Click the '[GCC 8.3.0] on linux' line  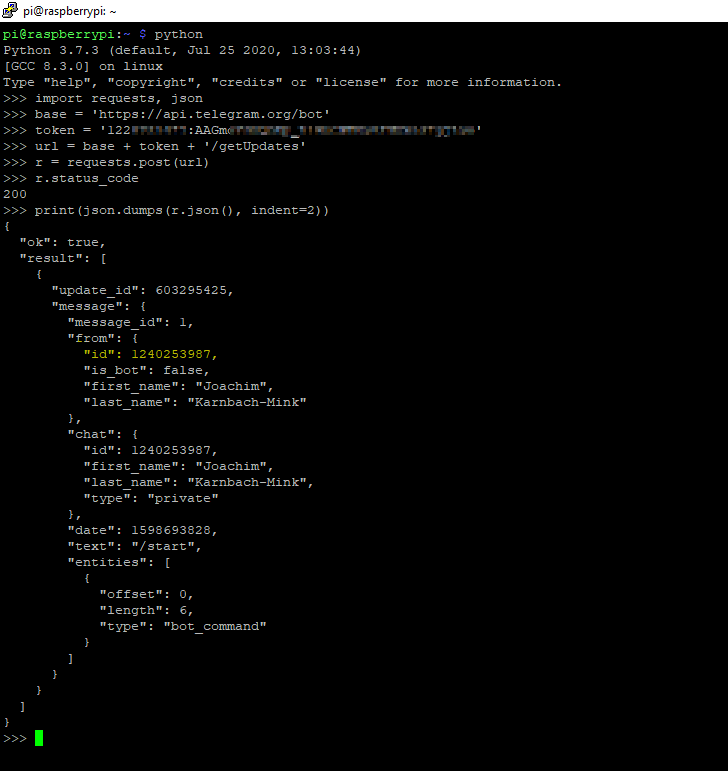point(83,66)
